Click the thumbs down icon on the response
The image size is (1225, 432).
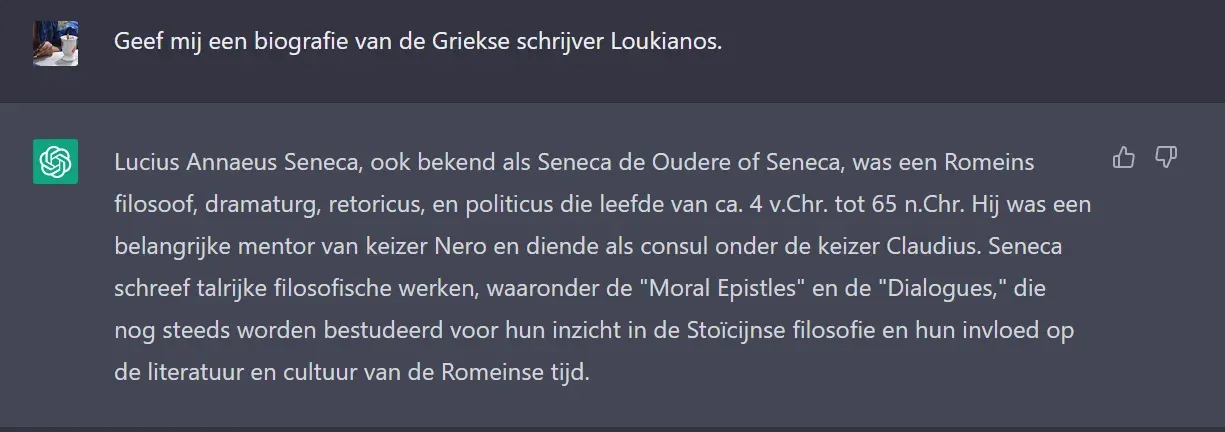click(x=1166, y=158)
